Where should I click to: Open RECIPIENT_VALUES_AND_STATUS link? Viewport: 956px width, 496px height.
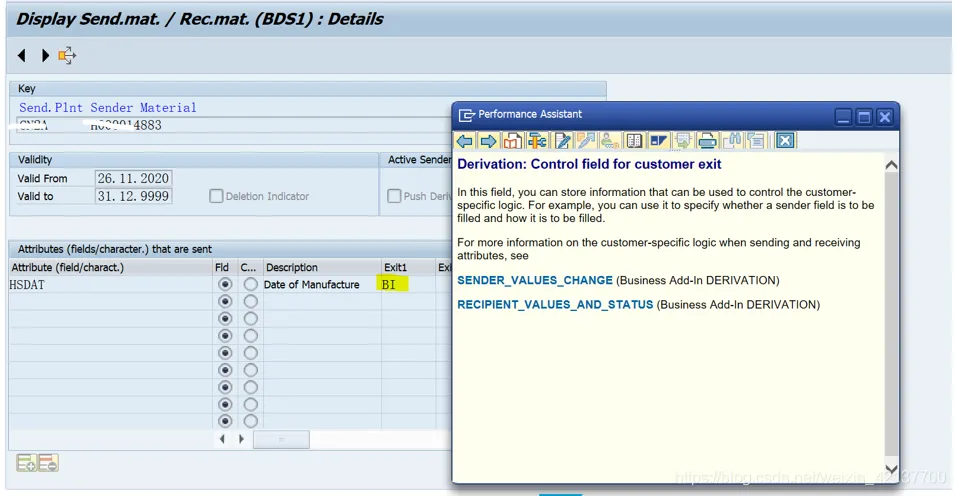coord(555,305)
